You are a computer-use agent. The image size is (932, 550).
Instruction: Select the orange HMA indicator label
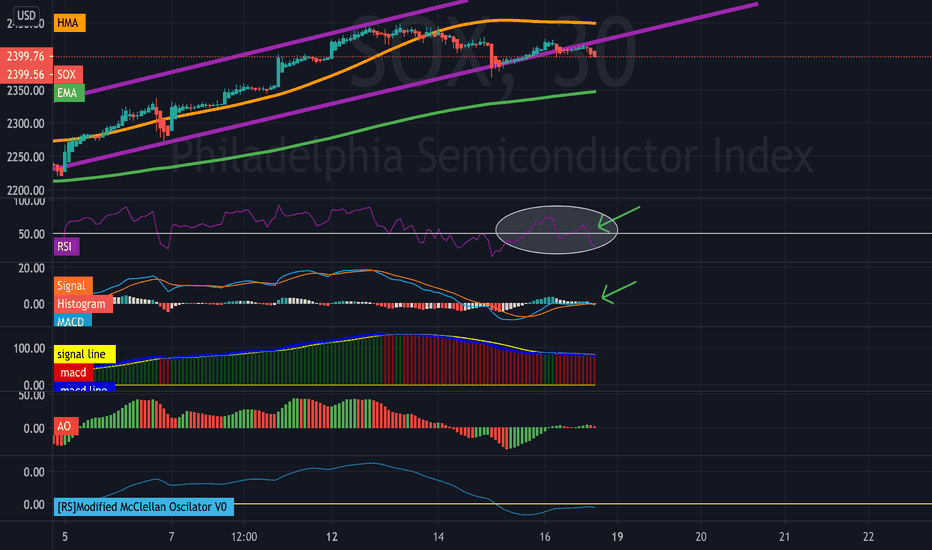pos(70,23)
